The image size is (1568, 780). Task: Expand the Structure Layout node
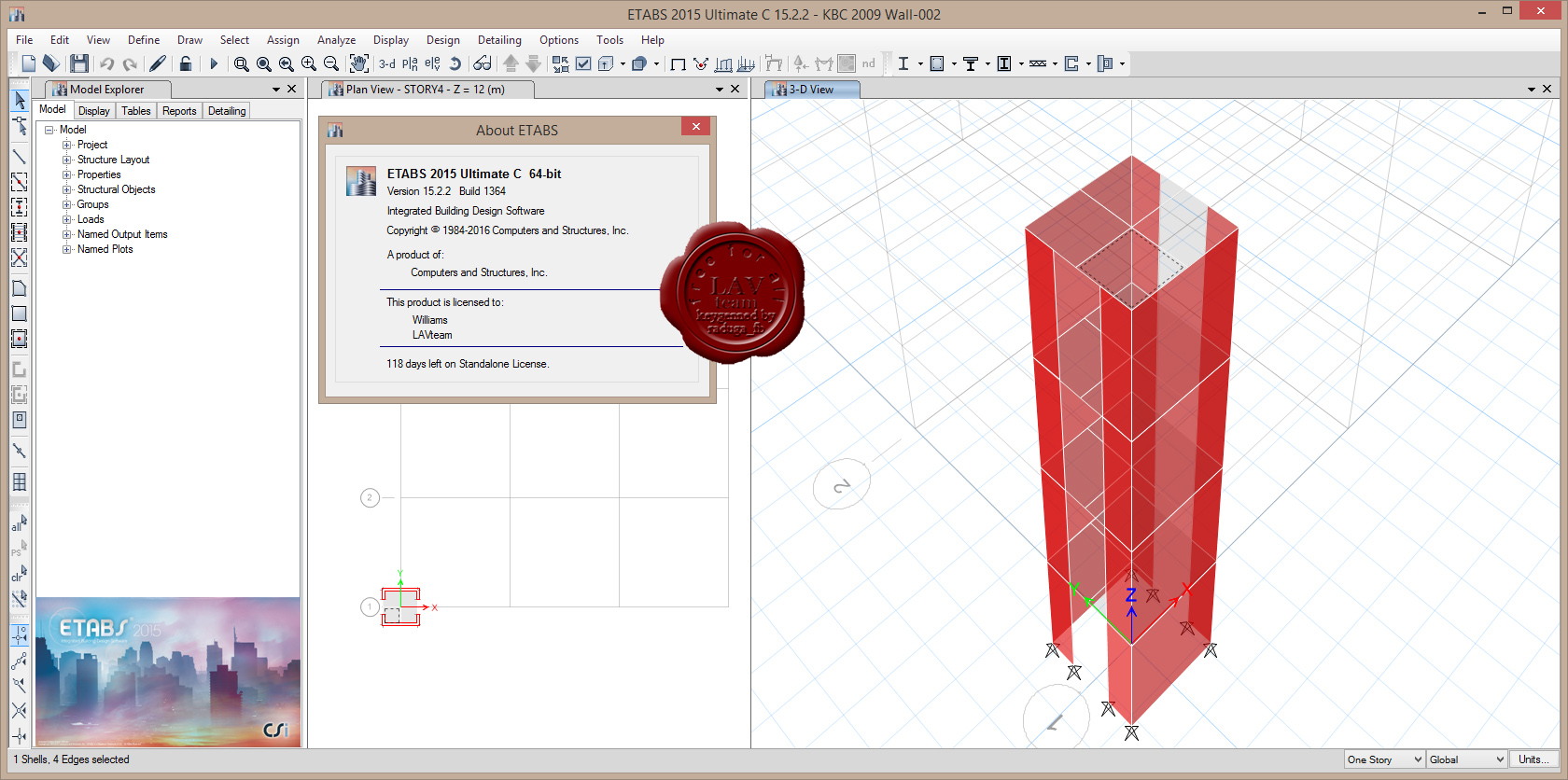[x=66, y=160]
